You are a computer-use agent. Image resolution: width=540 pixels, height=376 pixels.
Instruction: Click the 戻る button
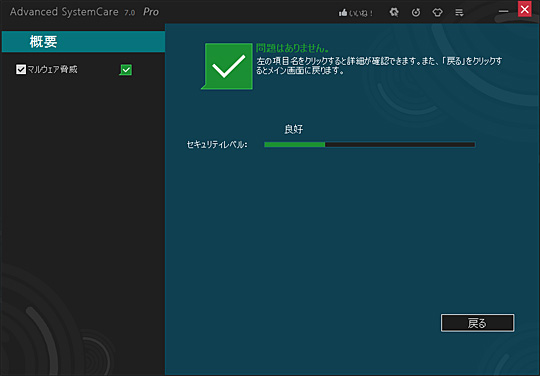click(x=478, y=323)
